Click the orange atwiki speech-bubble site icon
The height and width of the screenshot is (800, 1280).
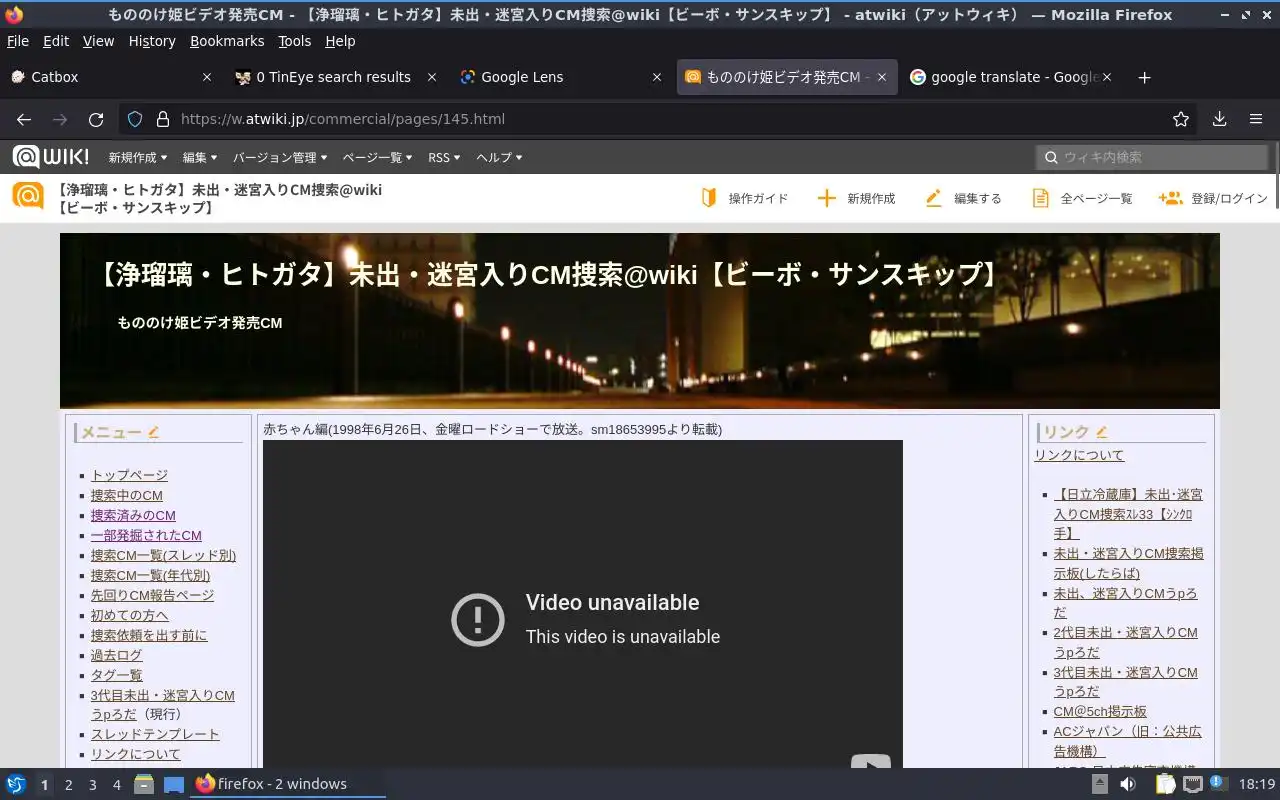[28, 196]
